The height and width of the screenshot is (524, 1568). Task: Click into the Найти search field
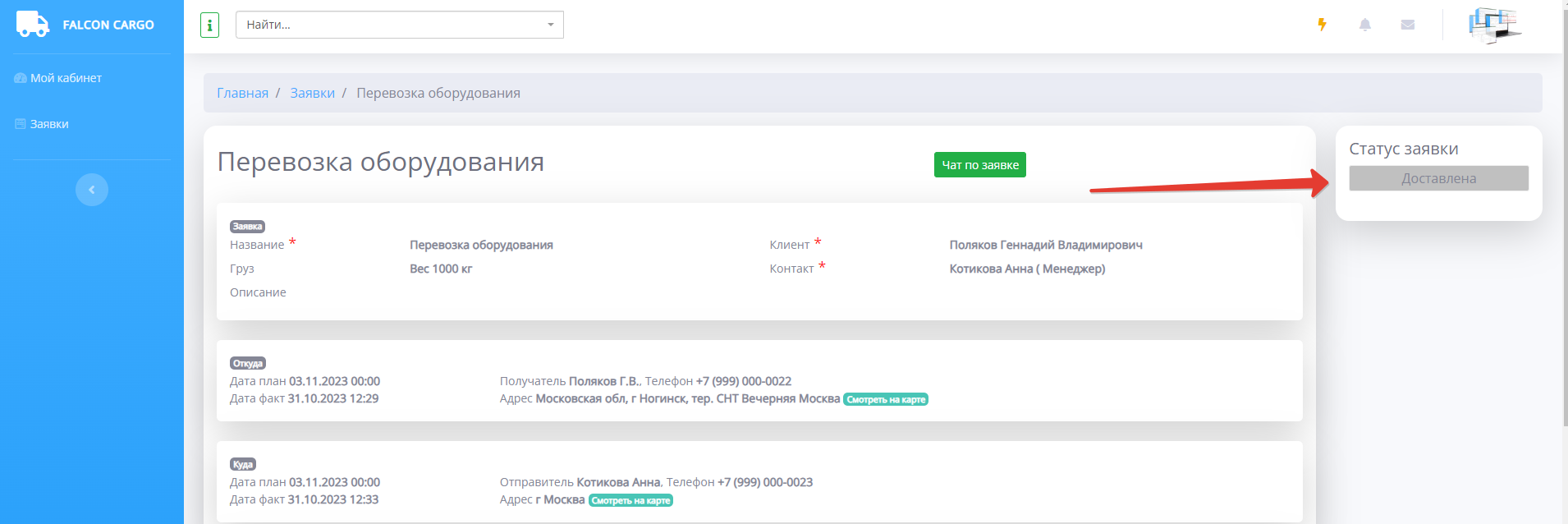tap(386, 25)
